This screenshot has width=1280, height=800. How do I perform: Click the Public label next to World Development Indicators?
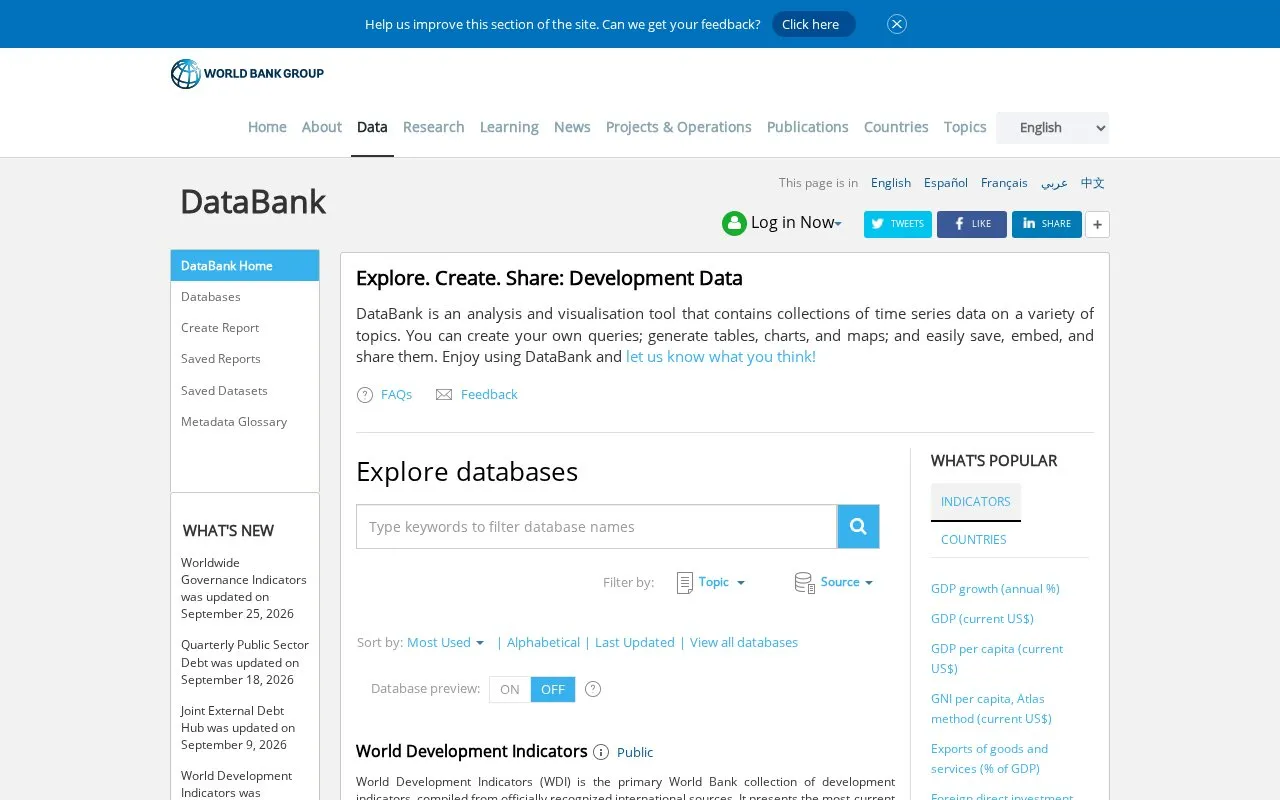[x=635, y=752]
